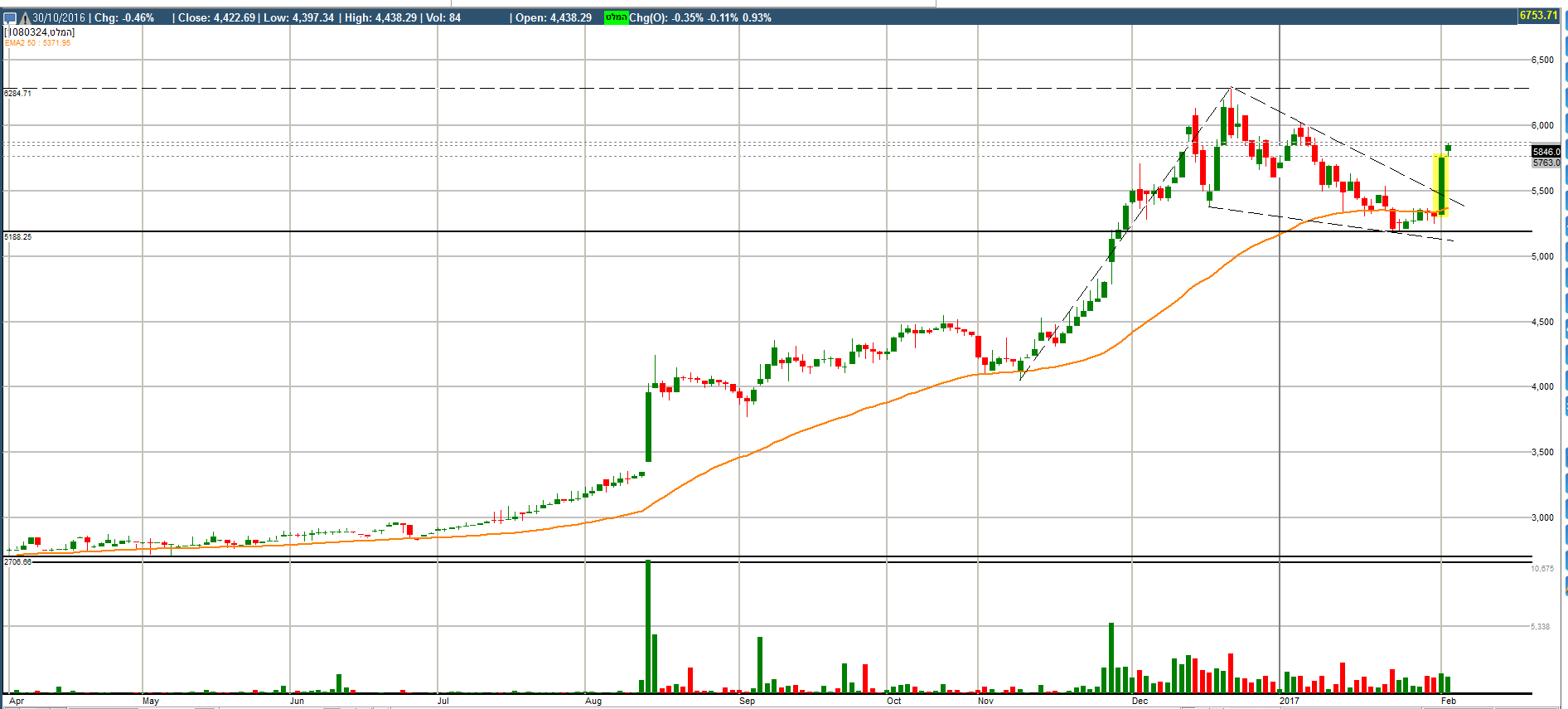The width and height of the screenshot is (1568, 709).
Task: Select the yellow highlighted breakout candle
Action: pos(1441,185)
